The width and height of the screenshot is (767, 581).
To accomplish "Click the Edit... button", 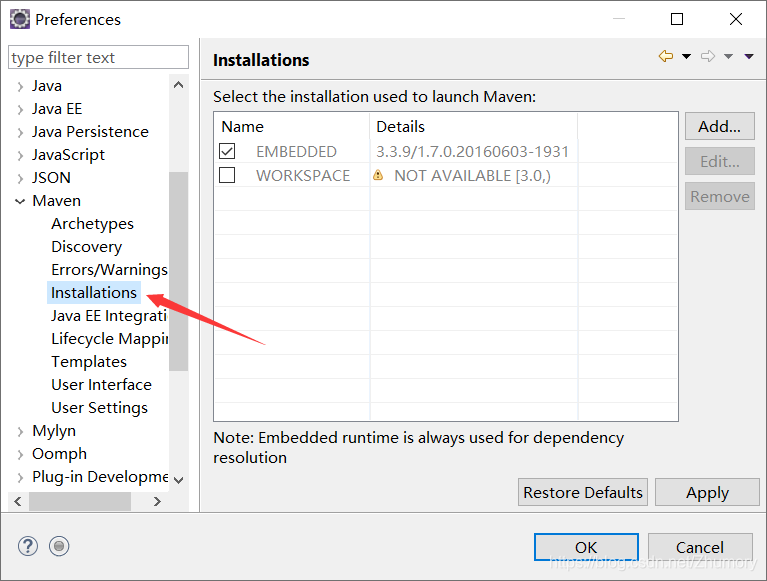I will pyautogui.click(x=720, y=161).
